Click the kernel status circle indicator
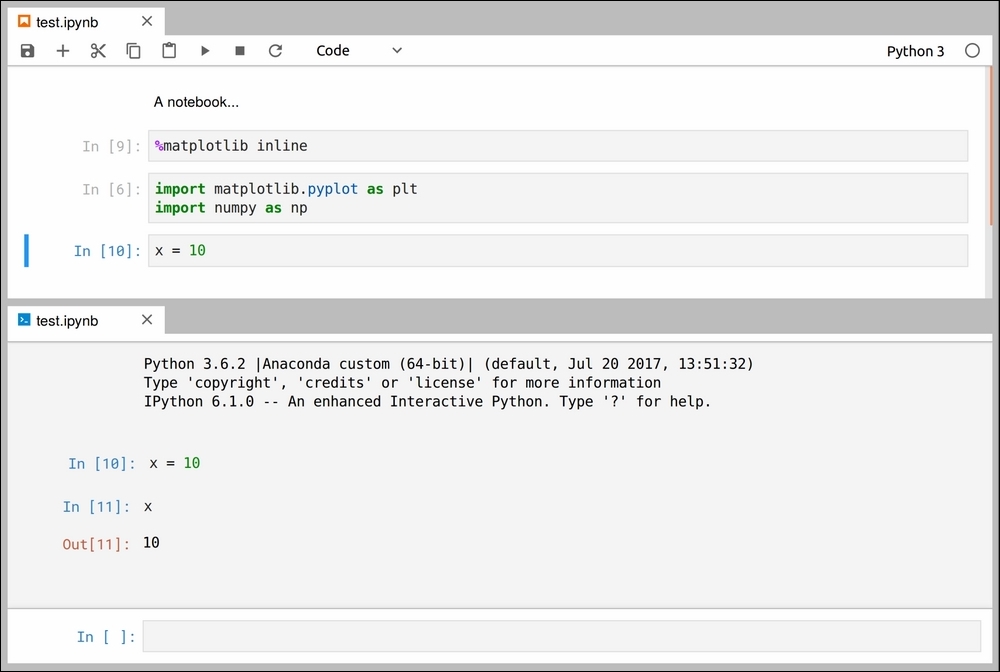This screenshot has height=672, width=1000. (x=972, y=51)
